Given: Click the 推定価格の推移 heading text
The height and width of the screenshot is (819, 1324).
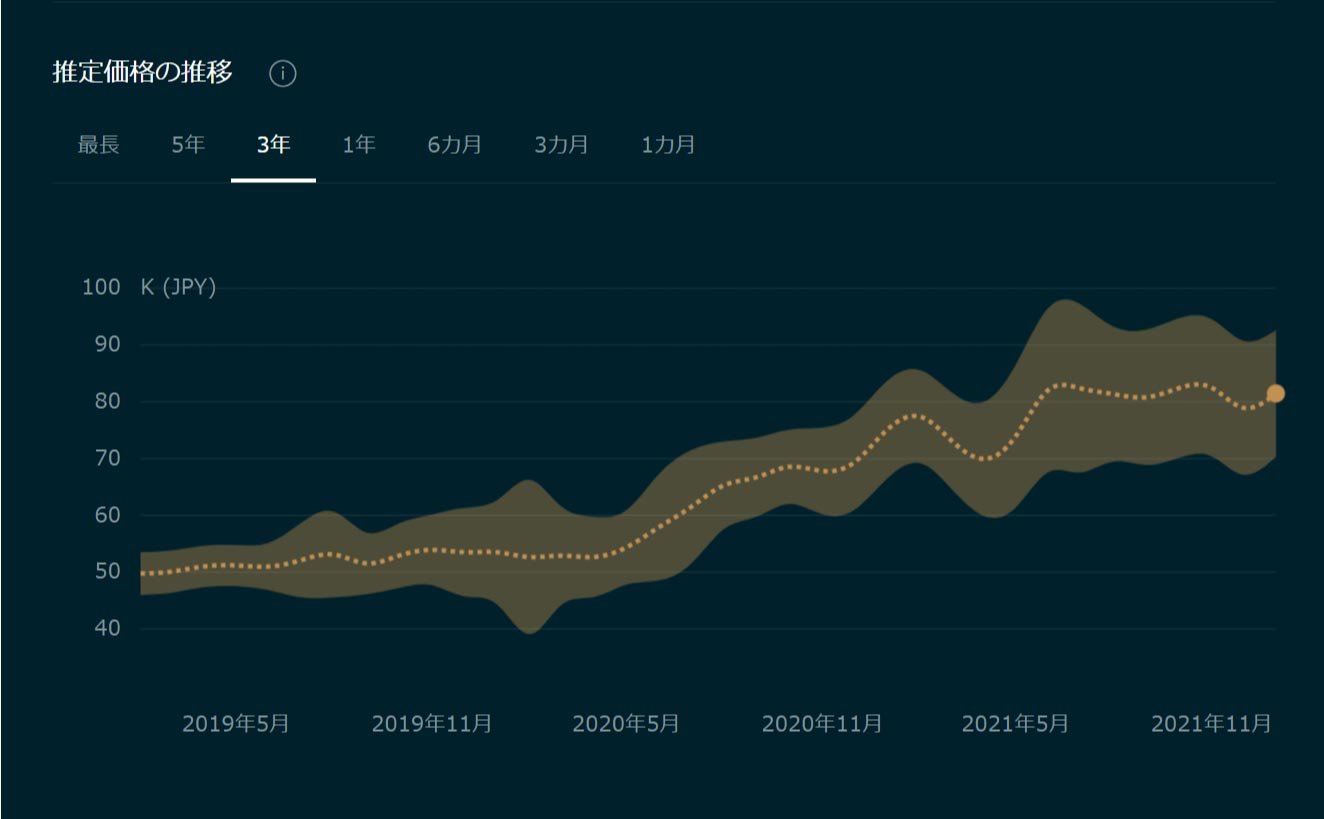Looking at the screenshot, I should tap(143, 72).
